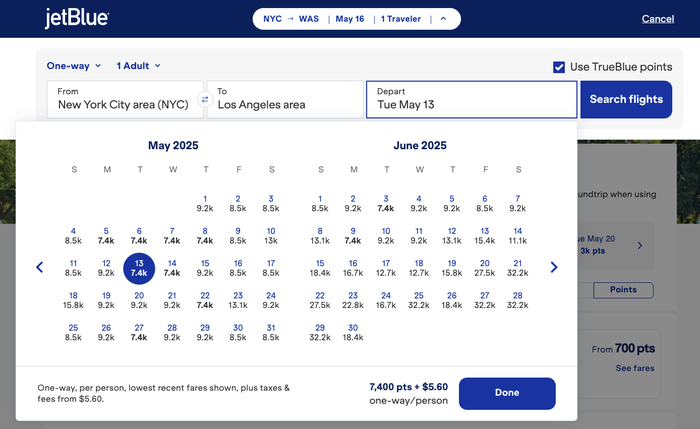Select May 8 with 7.4k fare
The height and width of the screenshot is (429, 700).
click(x=205, y=236)
